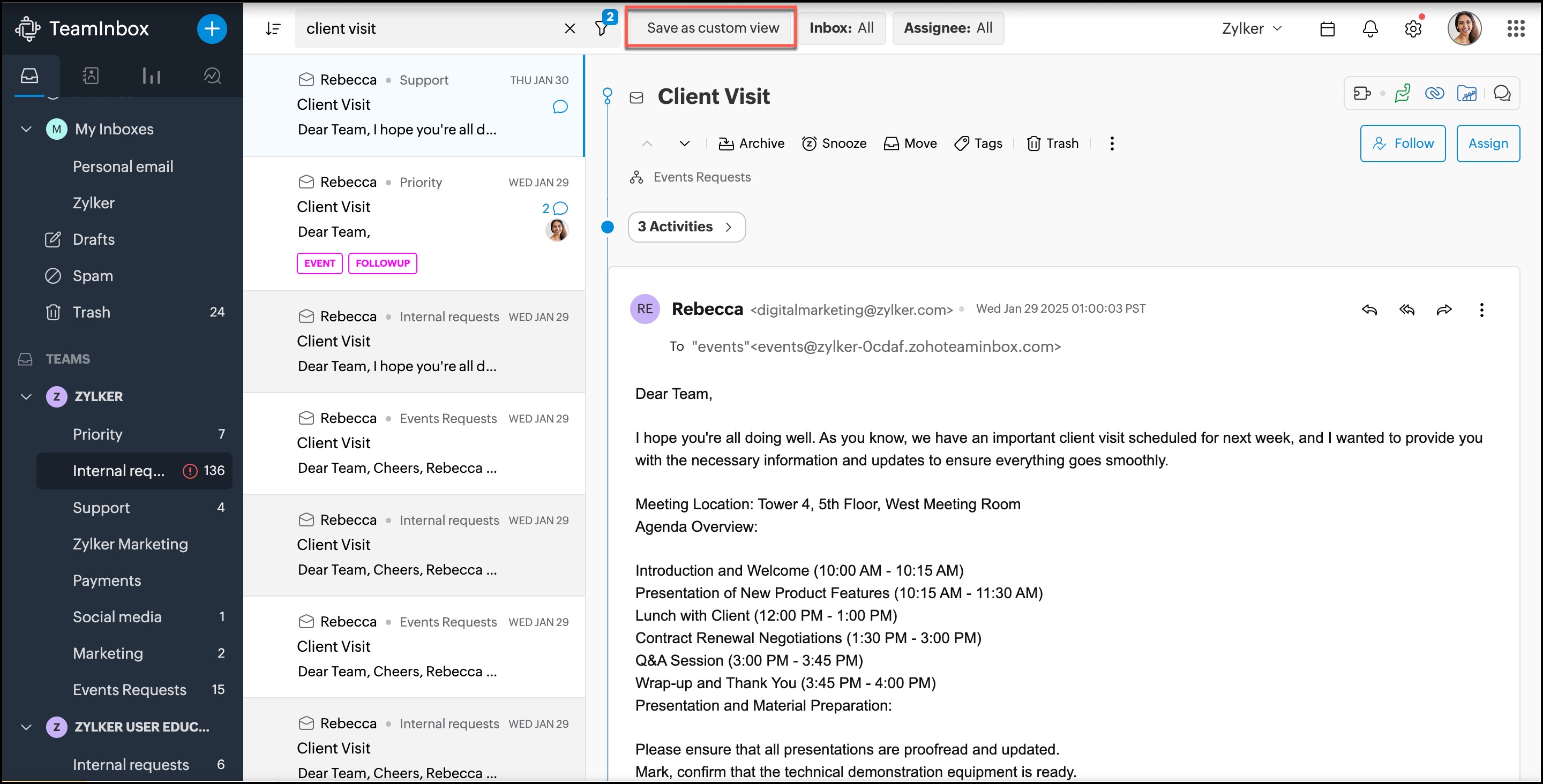
Task: Click the reply all arrow icon
Action: [1406, 310]
